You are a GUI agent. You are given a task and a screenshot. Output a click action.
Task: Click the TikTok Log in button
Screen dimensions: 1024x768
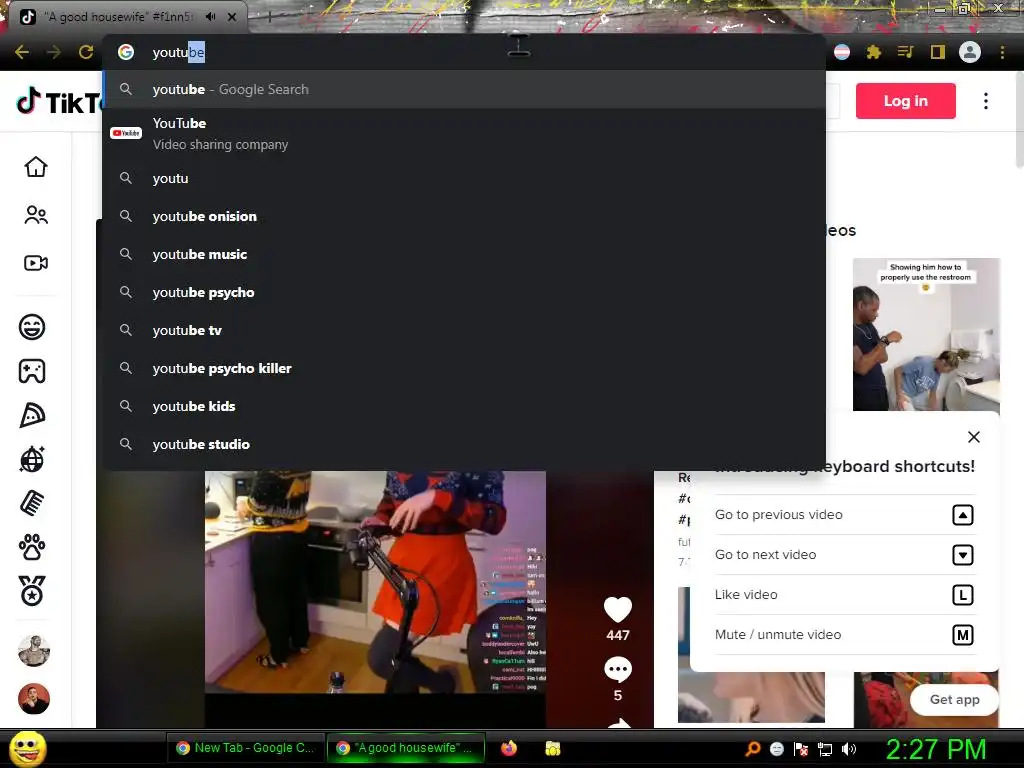point(905,101)
